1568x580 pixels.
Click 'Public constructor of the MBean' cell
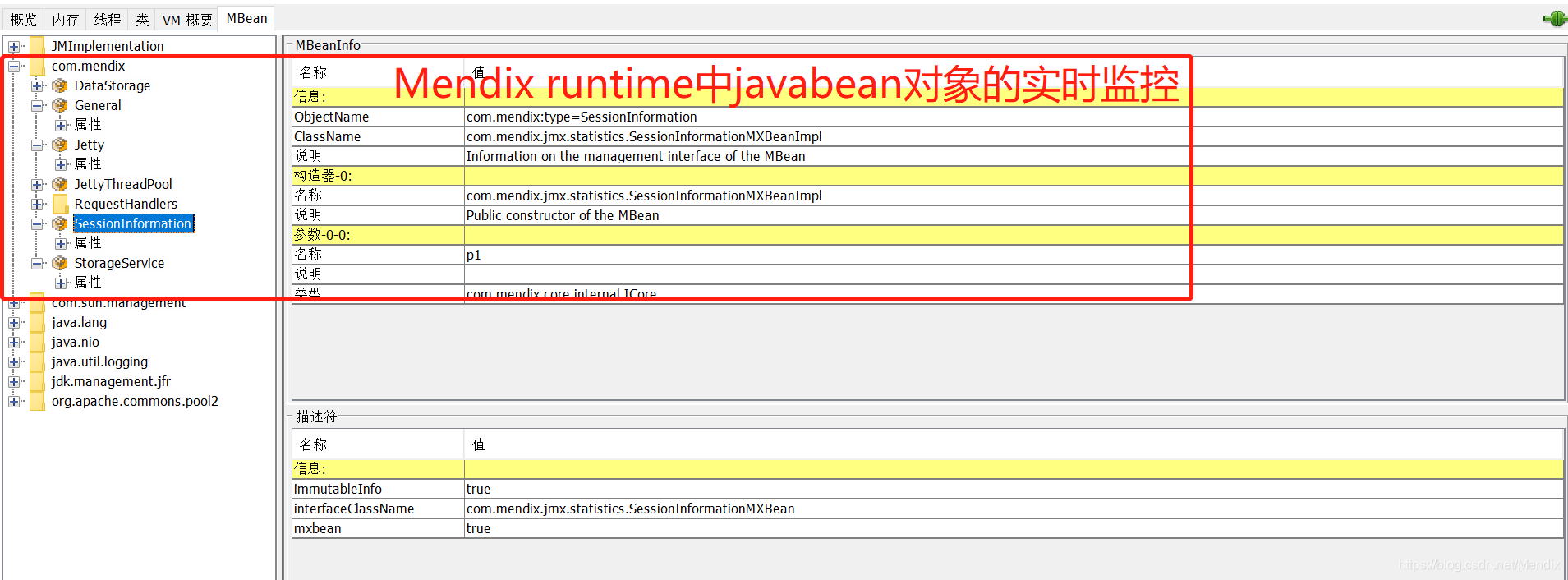coord(1014,215)
